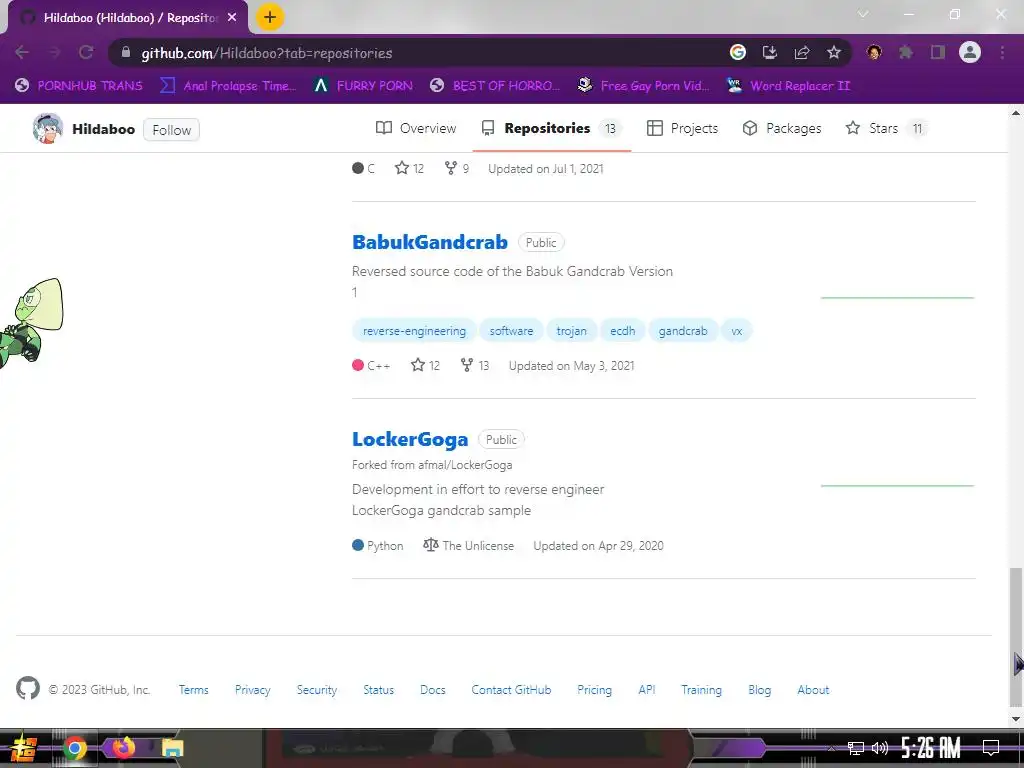
Task: Bookmark this page with star icon
Action: tap(834, 52)
